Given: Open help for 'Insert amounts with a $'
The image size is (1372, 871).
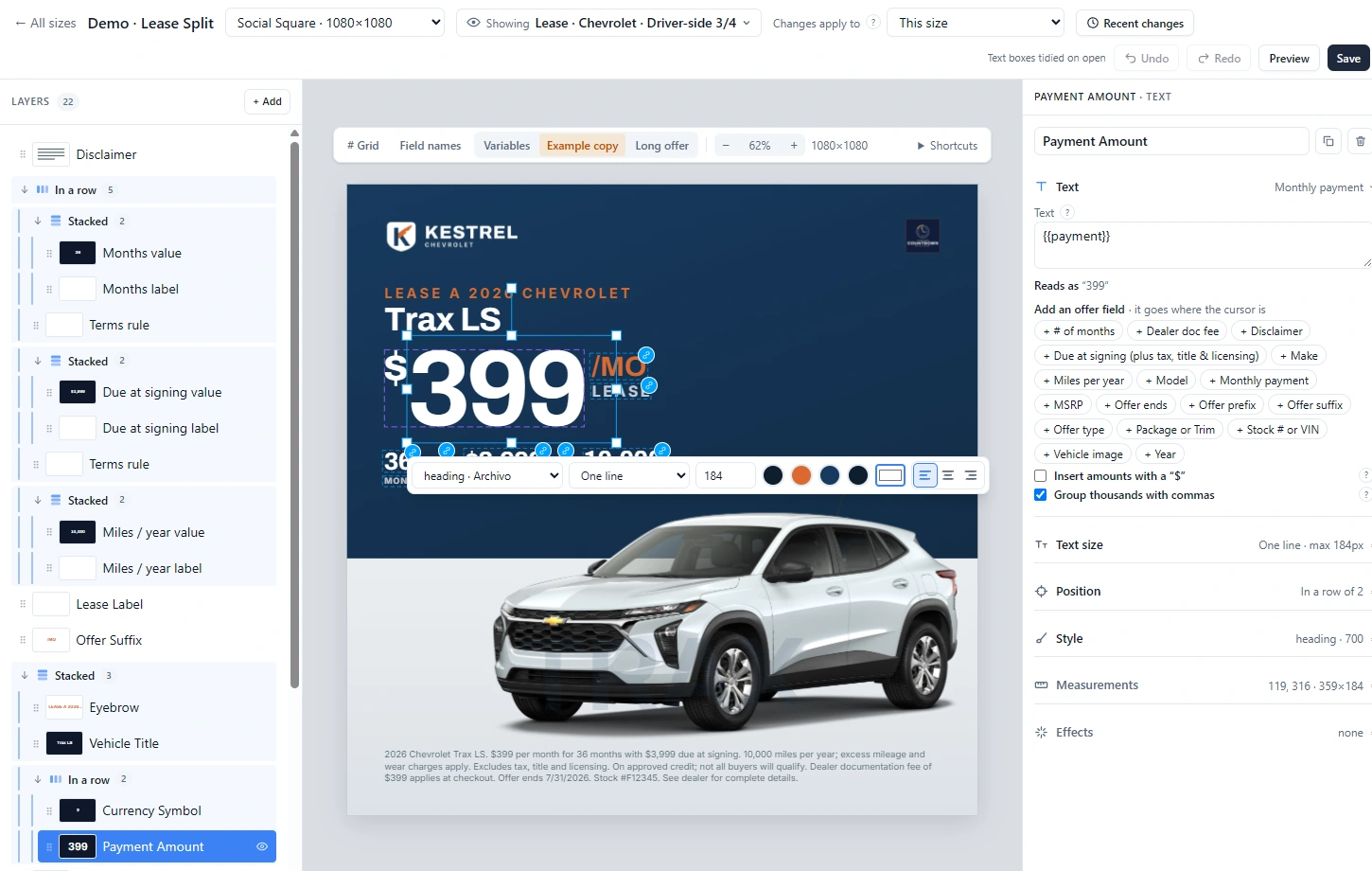Looking at the screenshot, I should pyautogui.click(x=1365, y=475).
